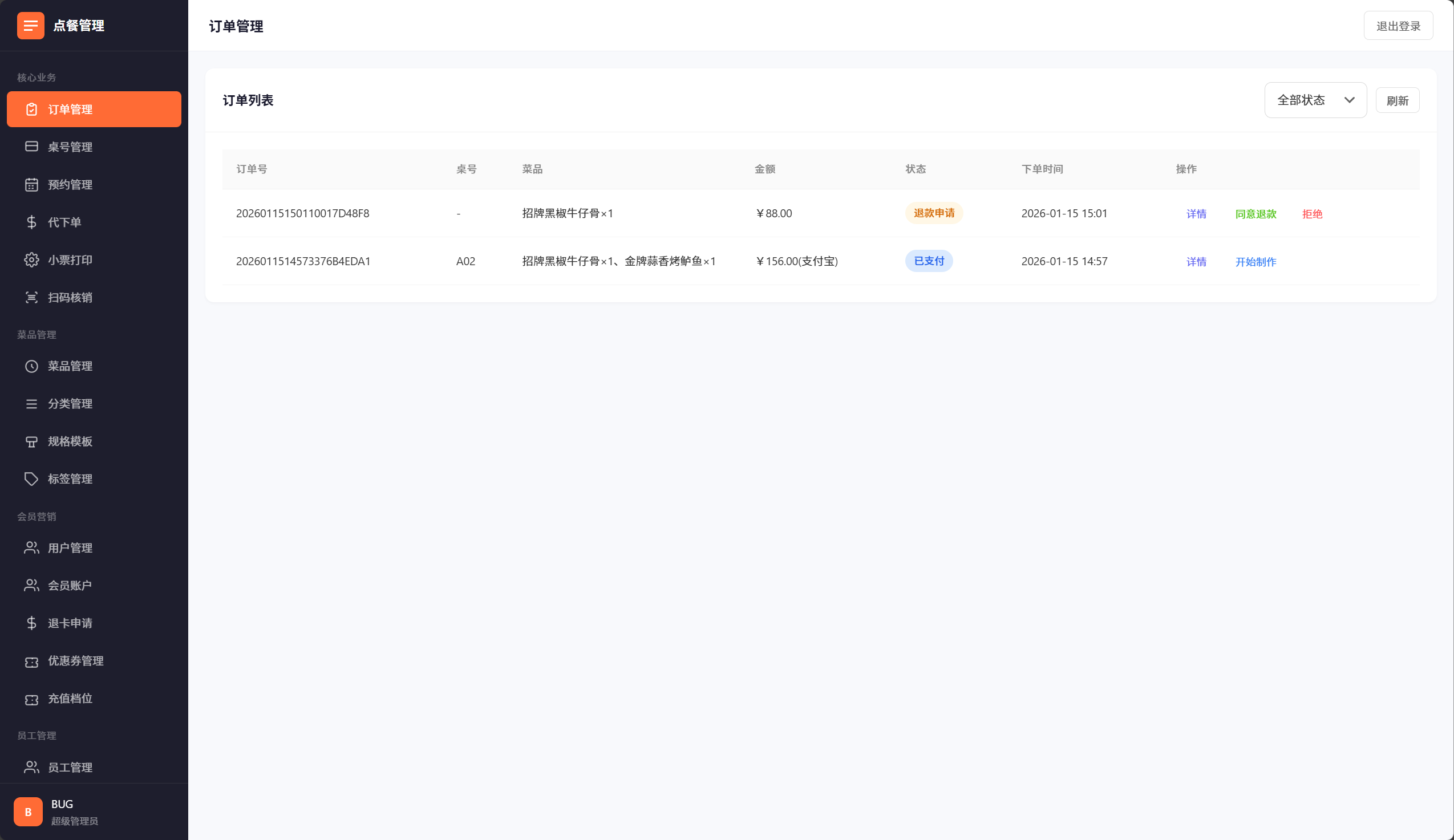Click the chevron arrow in status filter
The width and height of the screenshot is (1454, 840).
(x=1349, y=100)
